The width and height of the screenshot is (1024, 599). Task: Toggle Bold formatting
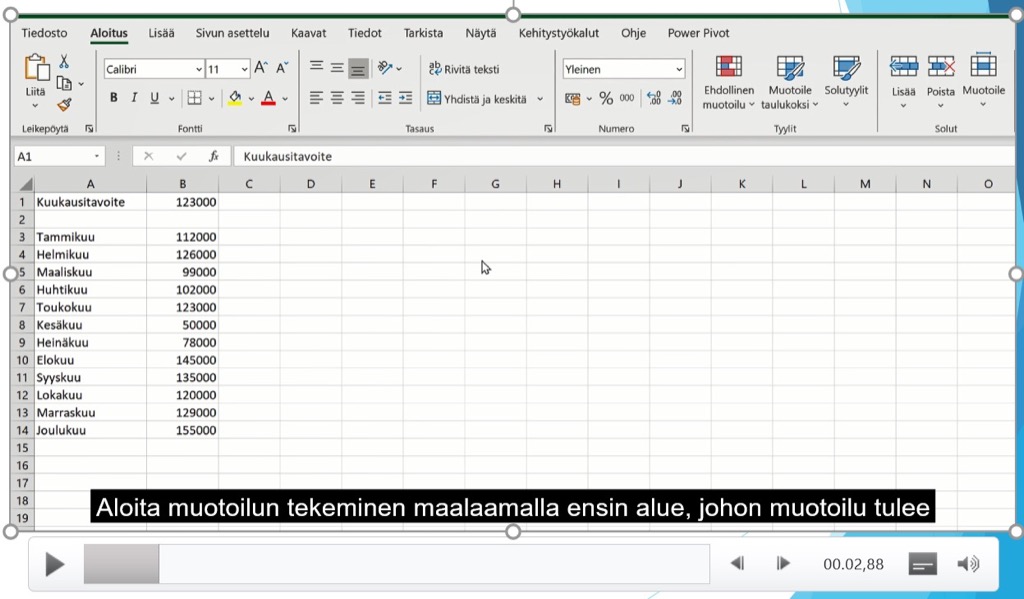tap(114, 98)
